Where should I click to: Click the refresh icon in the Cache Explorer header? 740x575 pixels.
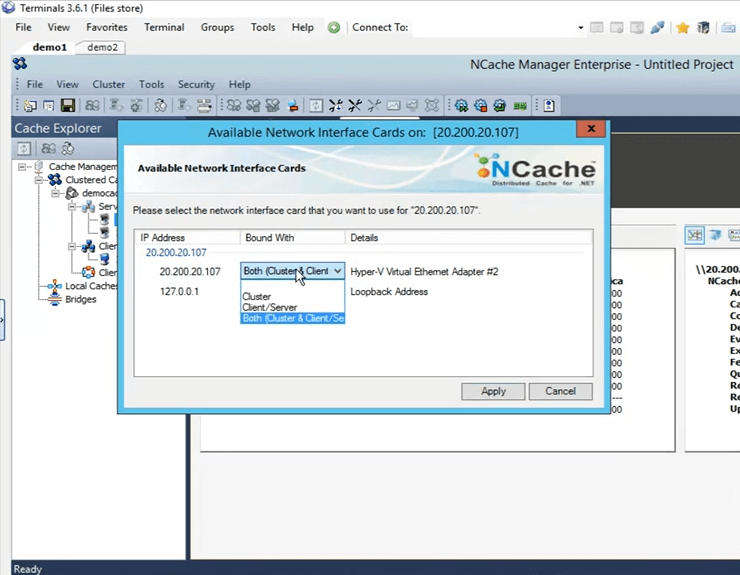[x=24, y=149]
